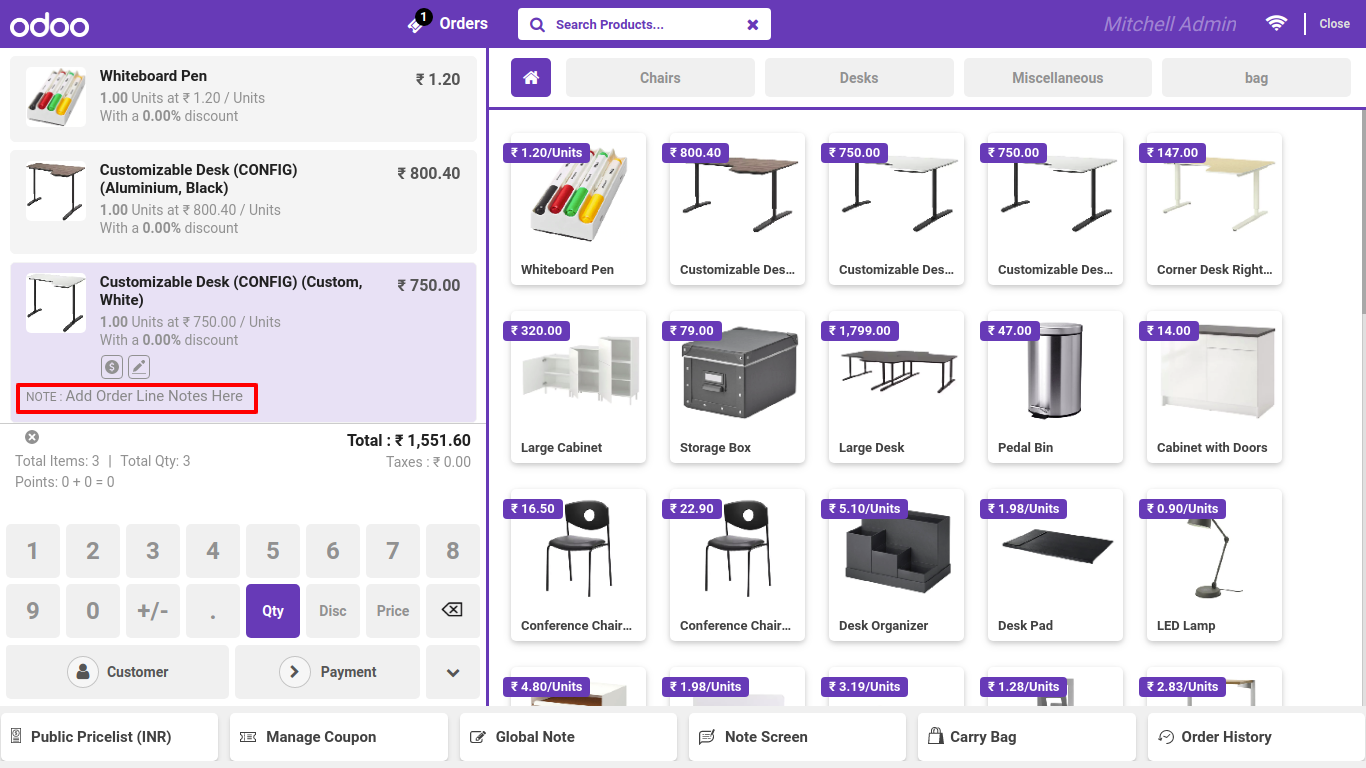Tap numpad key 8
Screen dimensions: 1366x768
point(453,551)
